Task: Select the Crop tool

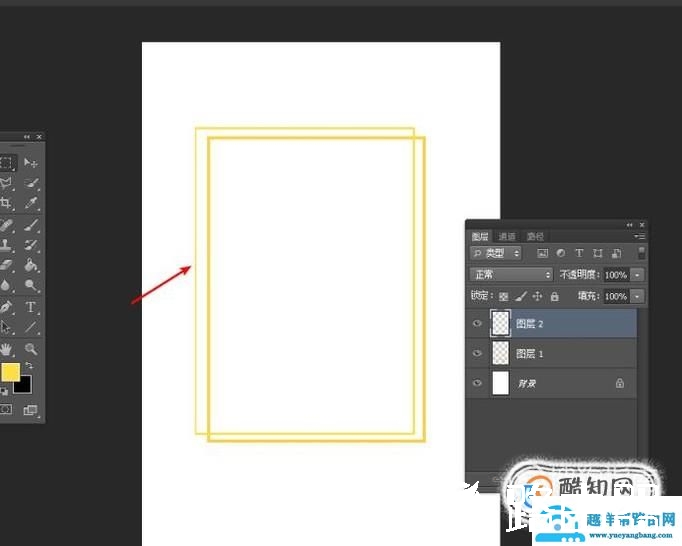Action: (x=6, y=203)
